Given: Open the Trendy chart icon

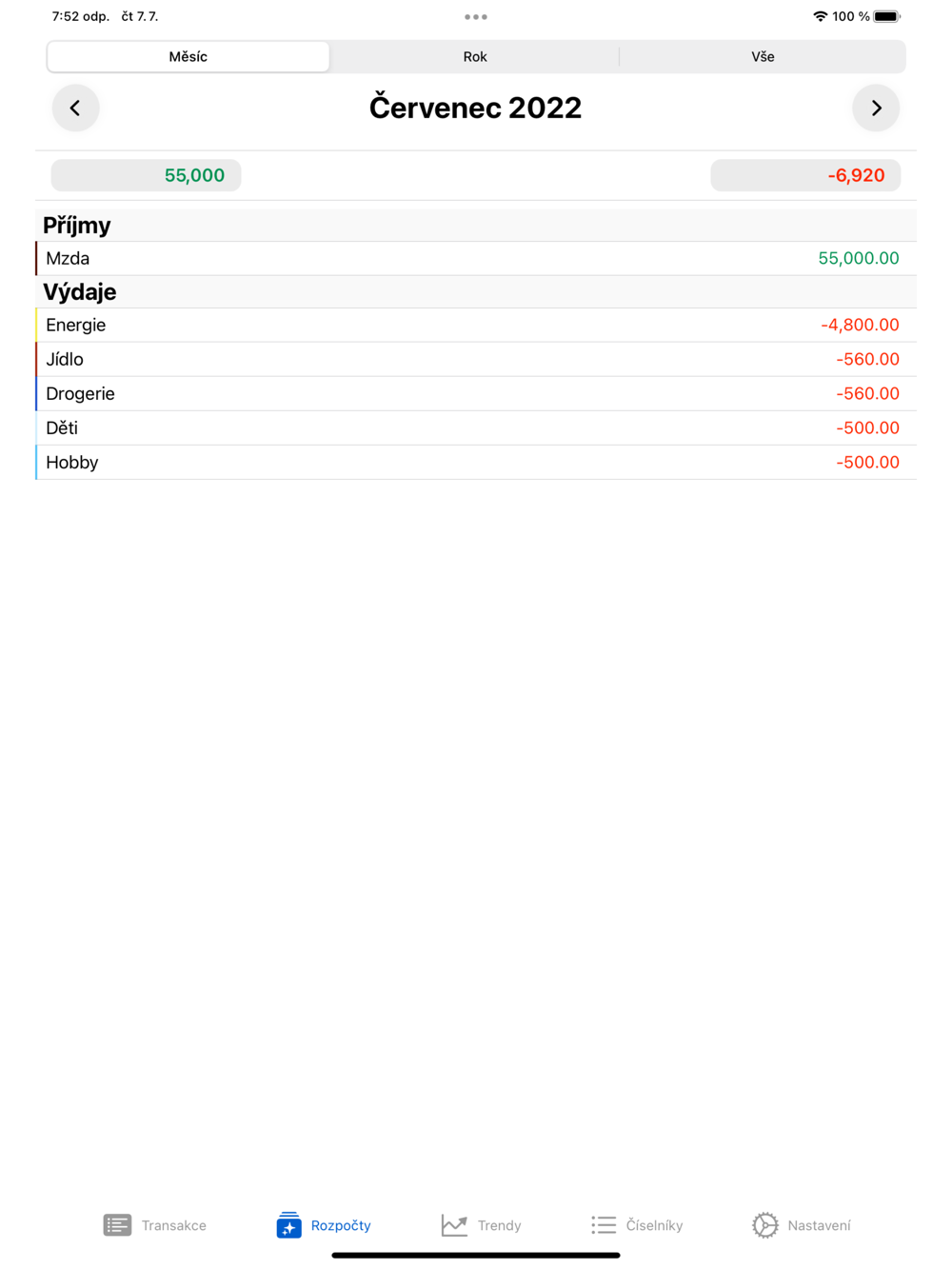Looking at the screenshot, I should (454, 1225).
